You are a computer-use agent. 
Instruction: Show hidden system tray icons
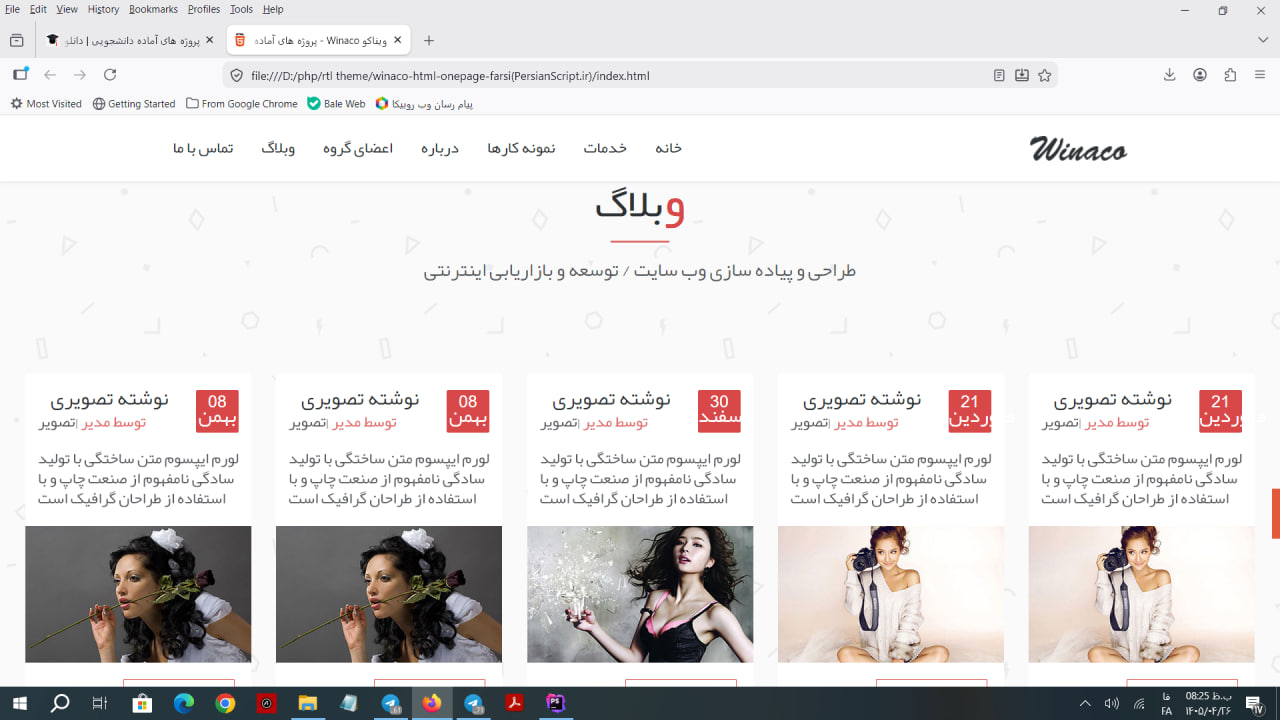pyautogui.click(x=1085, y=704)
